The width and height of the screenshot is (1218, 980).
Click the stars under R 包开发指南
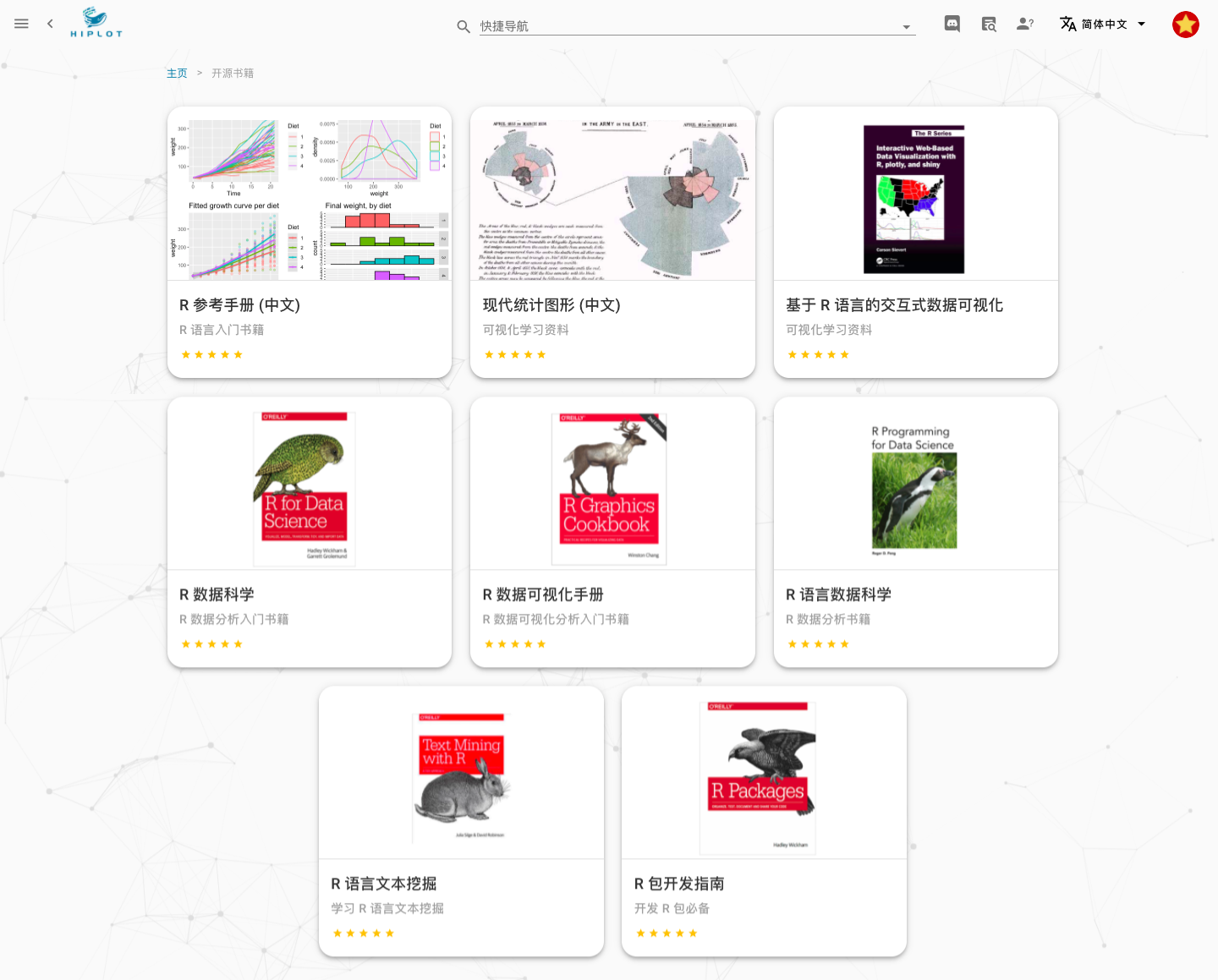[x=667, y=933]
